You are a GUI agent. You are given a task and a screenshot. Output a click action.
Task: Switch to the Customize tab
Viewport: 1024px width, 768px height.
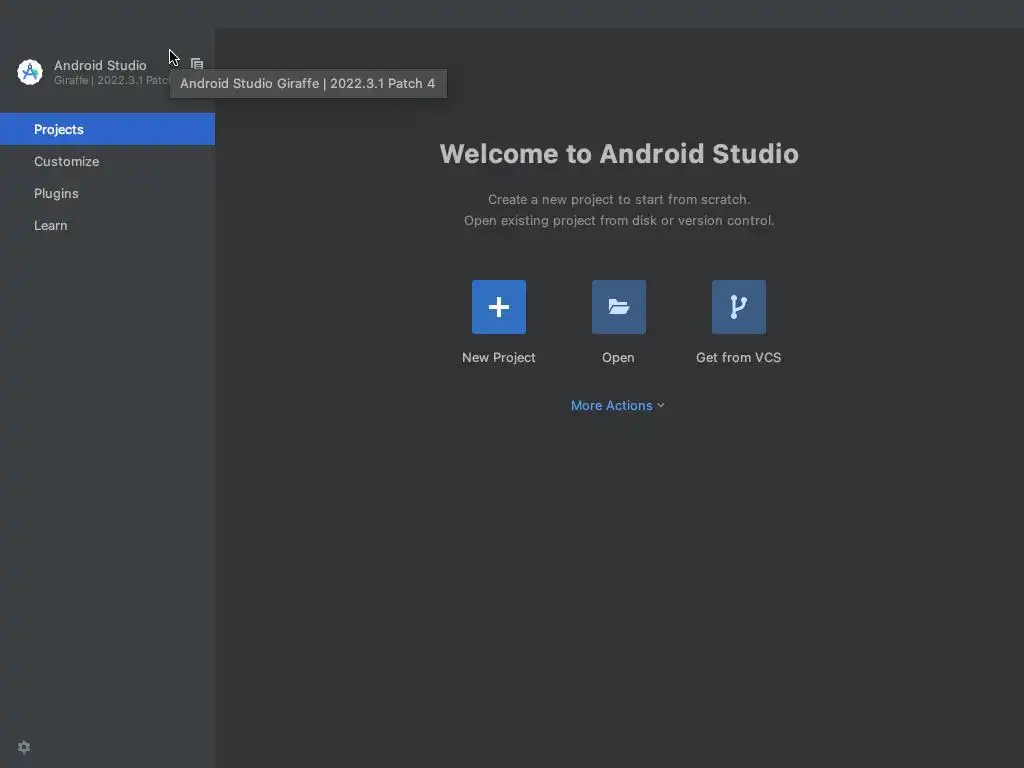(107, 161)
